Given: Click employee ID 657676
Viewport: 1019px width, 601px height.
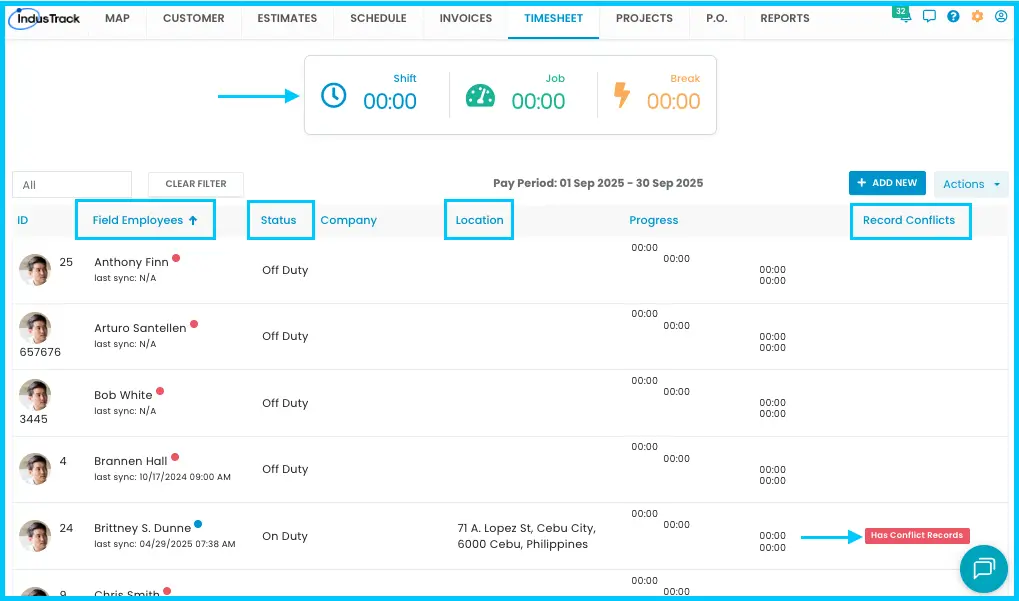Looking at the screenshot, I should (40, 352).
